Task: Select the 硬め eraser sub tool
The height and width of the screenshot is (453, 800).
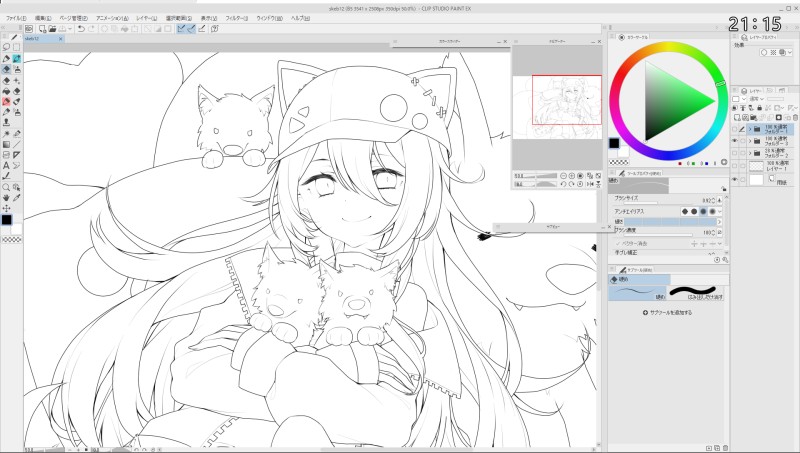Action: [x=638, y=293]
